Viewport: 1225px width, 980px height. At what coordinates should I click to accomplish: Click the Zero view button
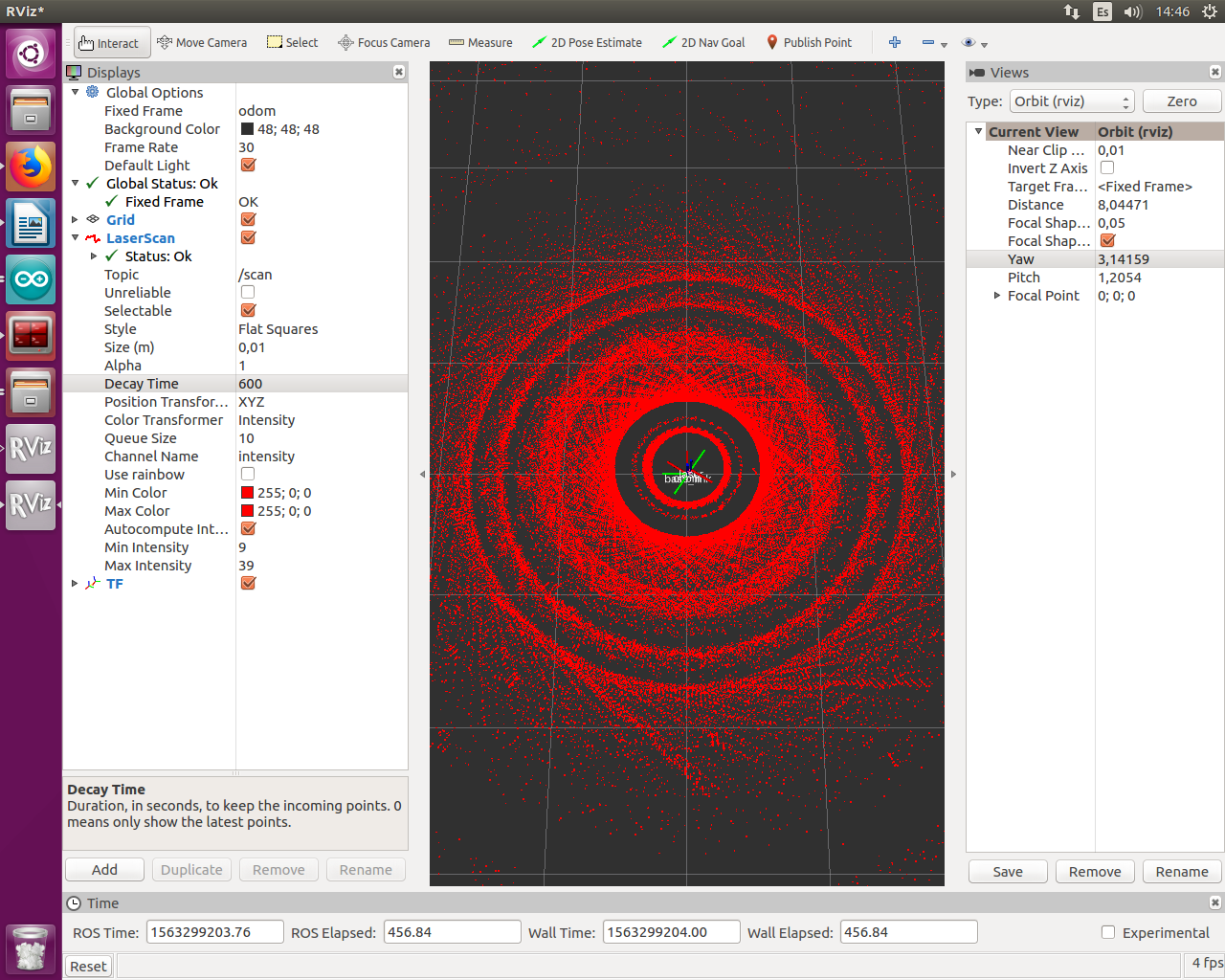pyautogui.click(x=1182, y=101)
